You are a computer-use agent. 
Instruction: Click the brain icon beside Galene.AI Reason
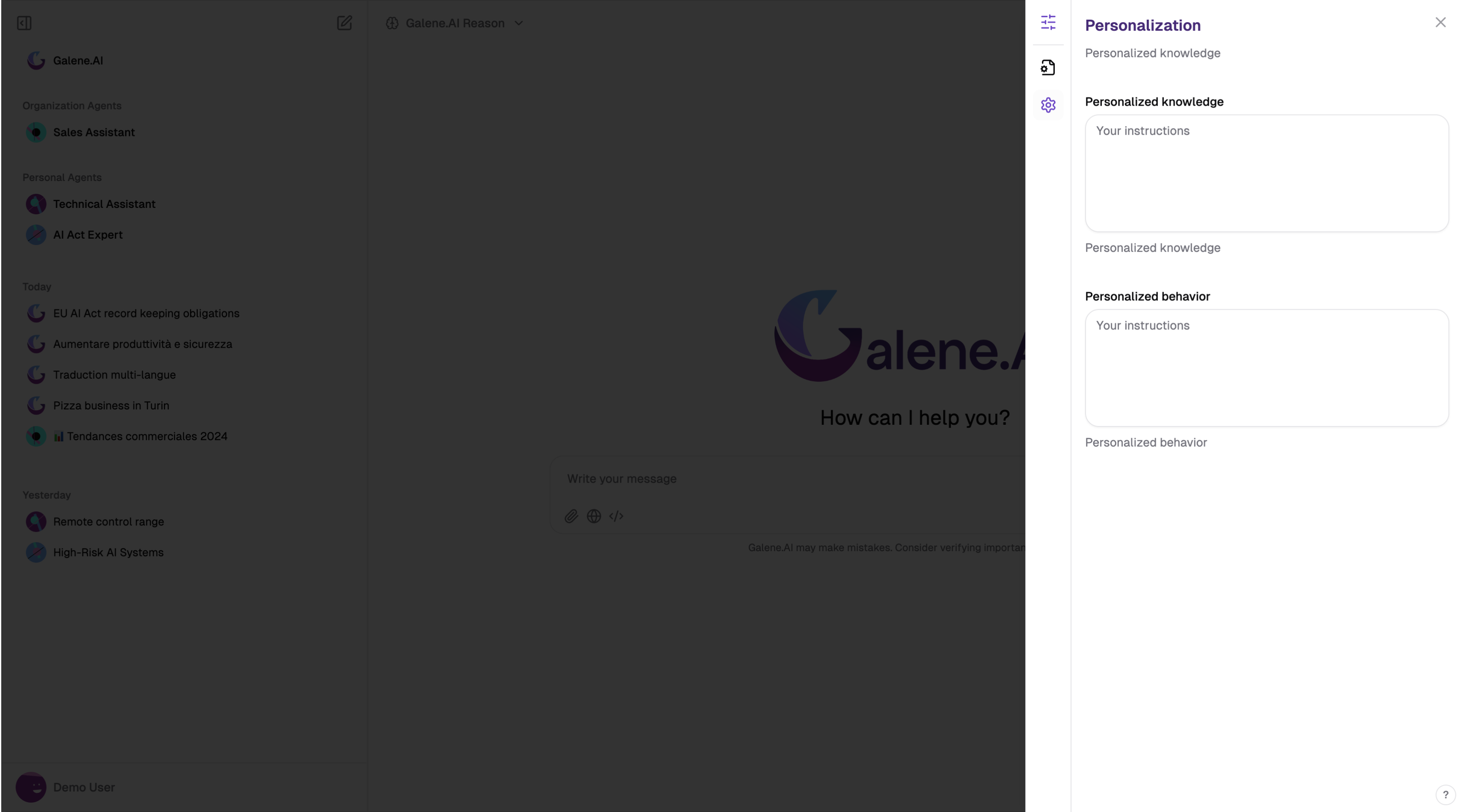click(x=392, y=23)
